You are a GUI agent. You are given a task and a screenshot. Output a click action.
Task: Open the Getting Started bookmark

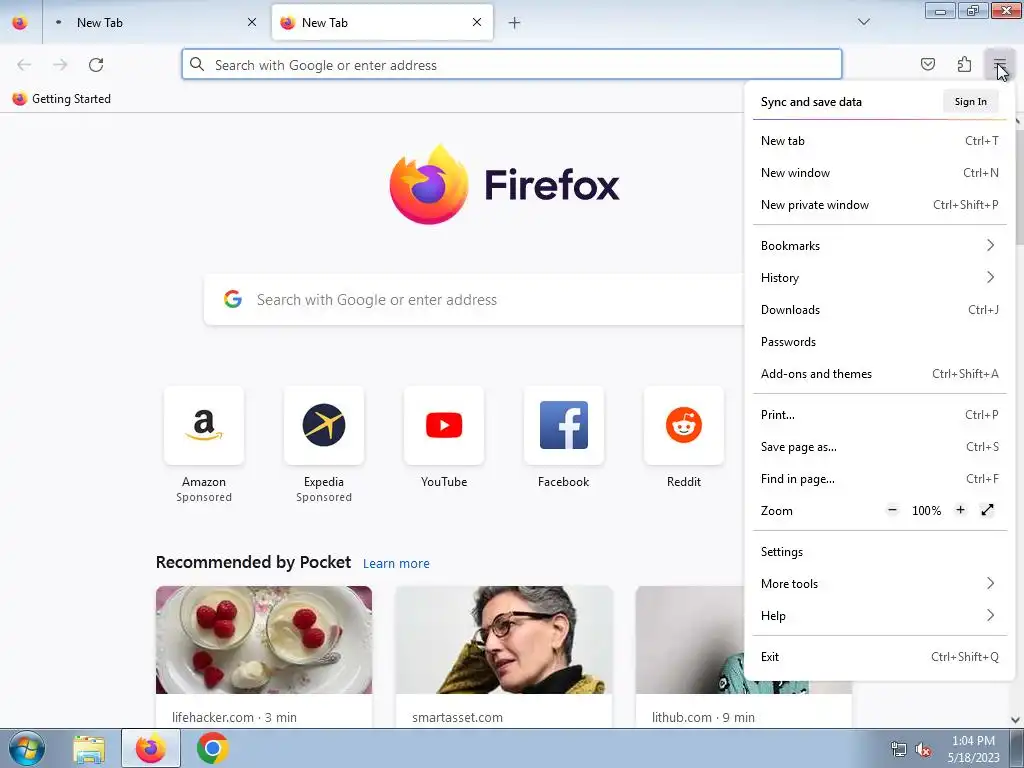pos(62,99)
